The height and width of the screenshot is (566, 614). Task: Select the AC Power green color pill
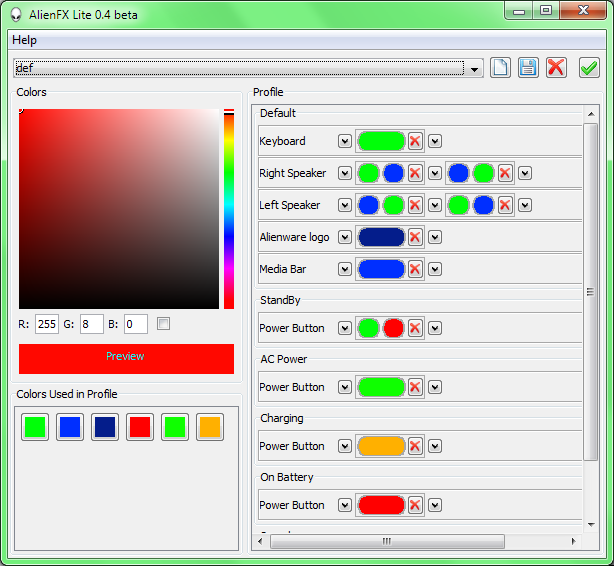(x=381, y=387)
